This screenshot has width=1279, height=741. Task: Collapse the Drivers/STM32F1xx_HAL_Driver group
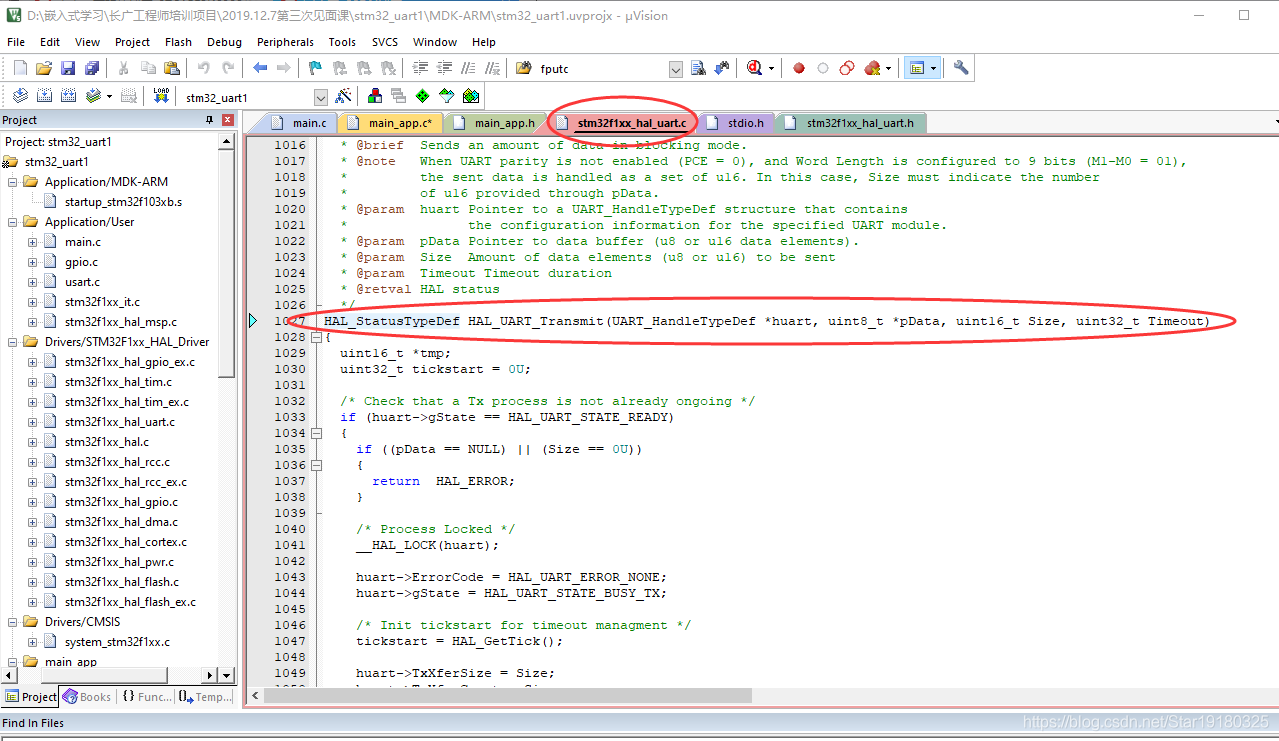12,342
